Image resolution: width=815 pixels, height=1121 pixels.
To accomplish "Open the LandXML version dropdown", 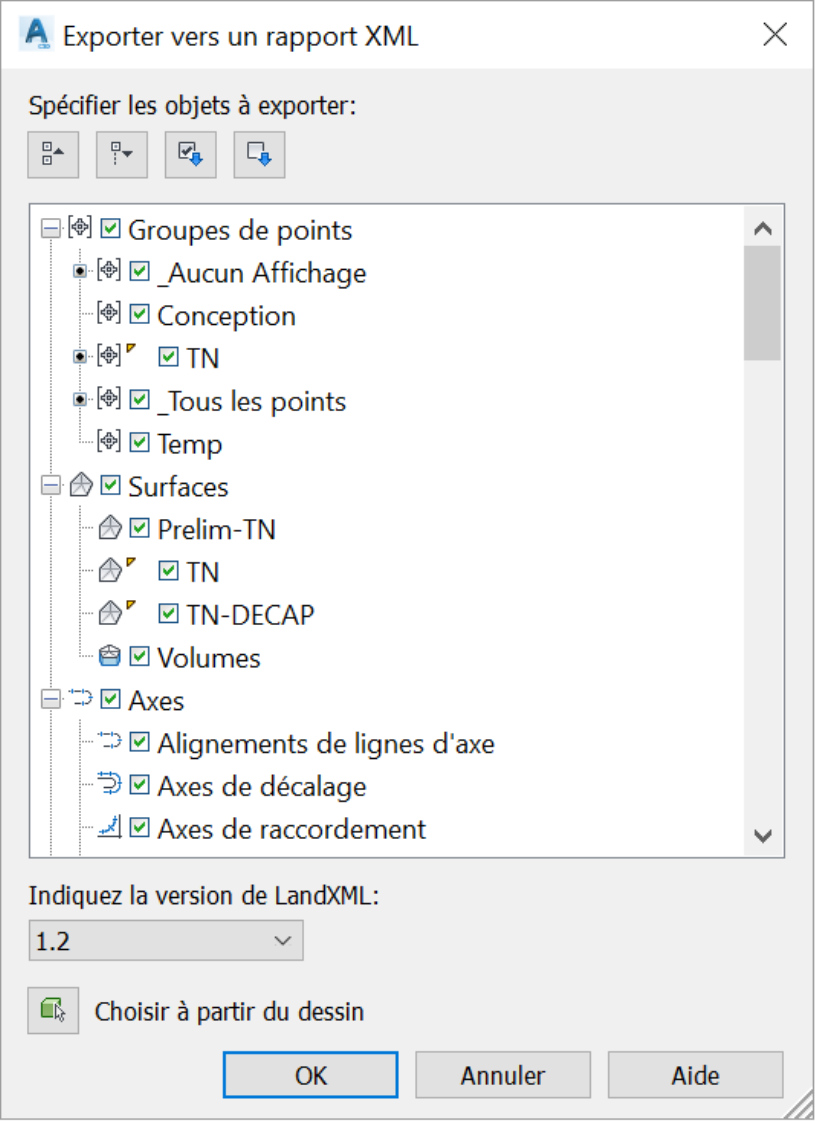I will [166, 940].
